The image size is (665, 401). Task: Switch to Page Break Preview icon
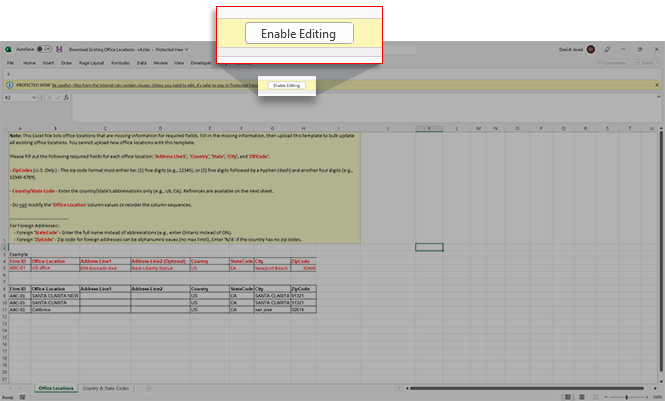pos(596,397)
